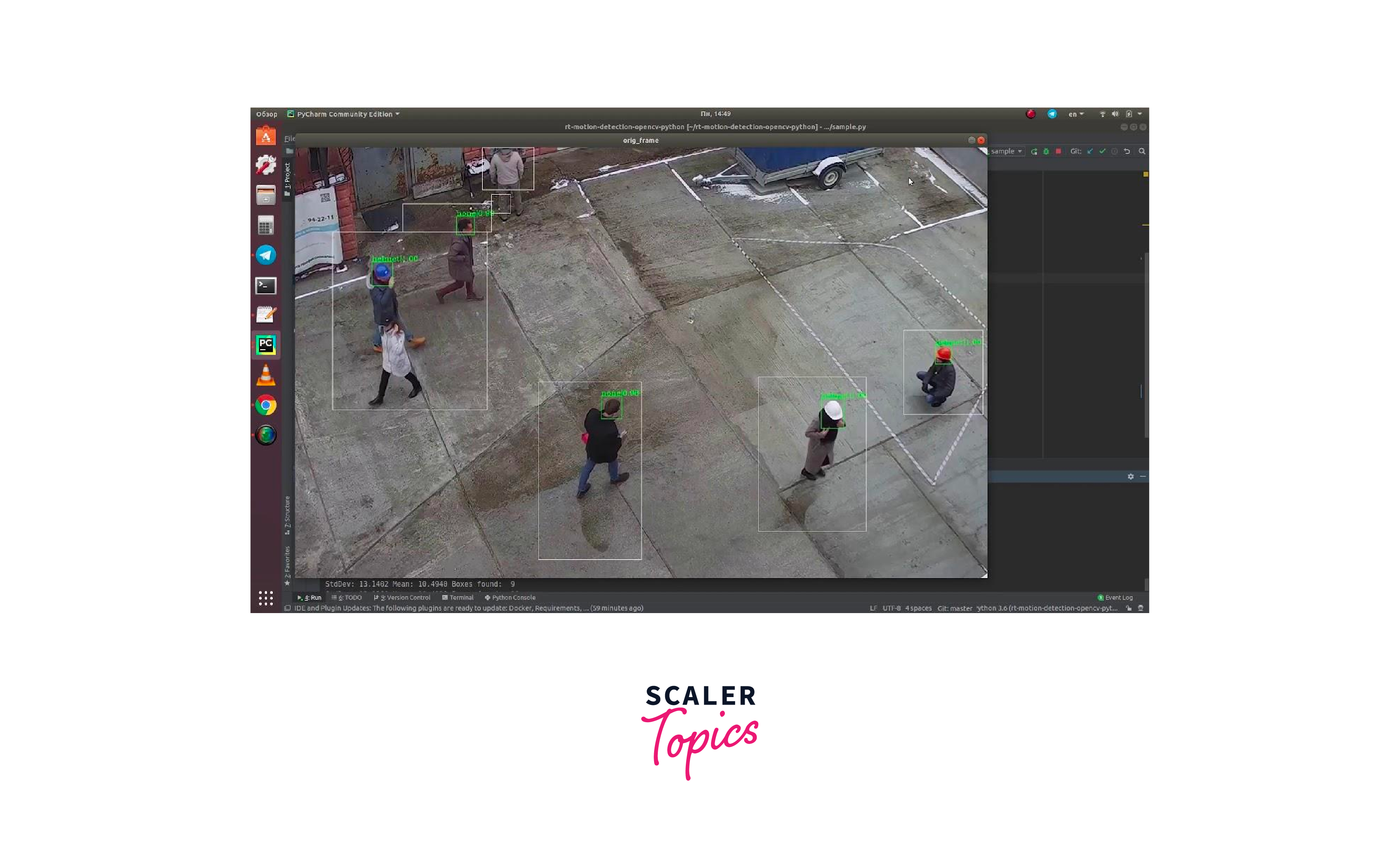The image size is (1400, 856).
Task: Click the Git update project arrow icon
Action: [x=1090, y=151]
